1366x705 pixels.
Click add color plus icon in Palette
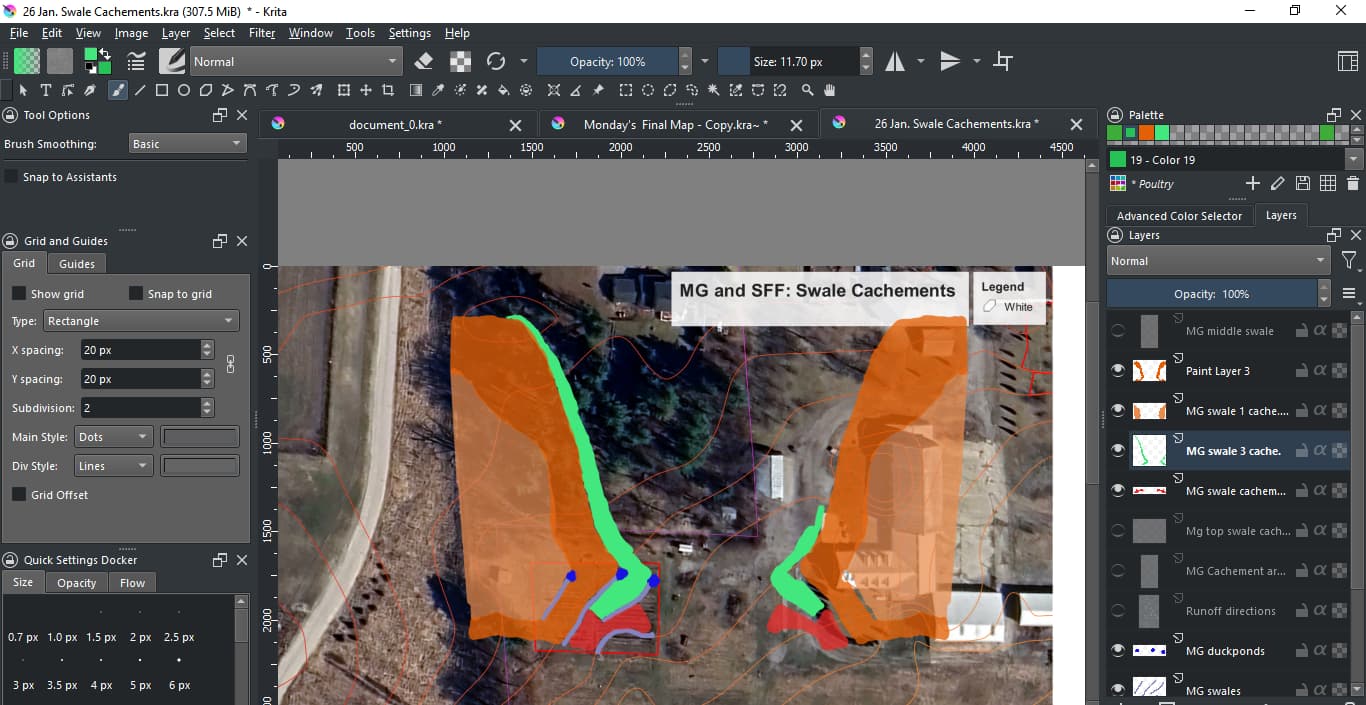tap(1252, 183)
